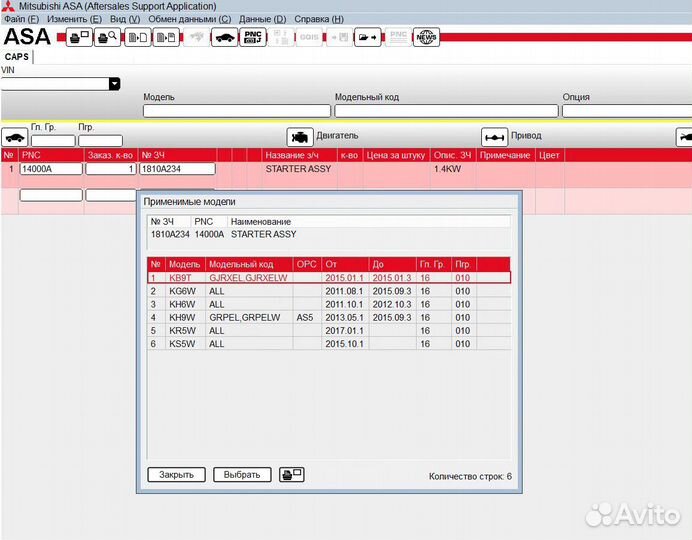Click the Модельный код input field

[445, 111]
